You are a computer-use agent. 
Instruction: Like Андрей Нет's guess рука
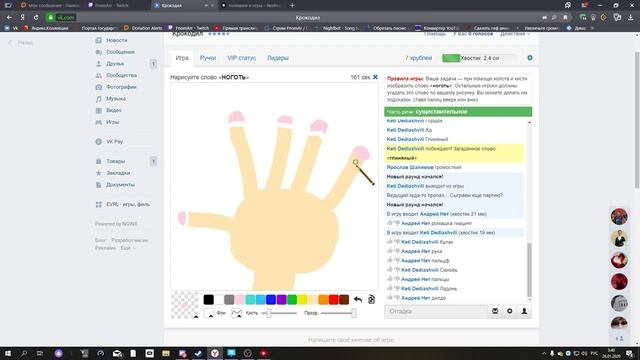[390, 251]
